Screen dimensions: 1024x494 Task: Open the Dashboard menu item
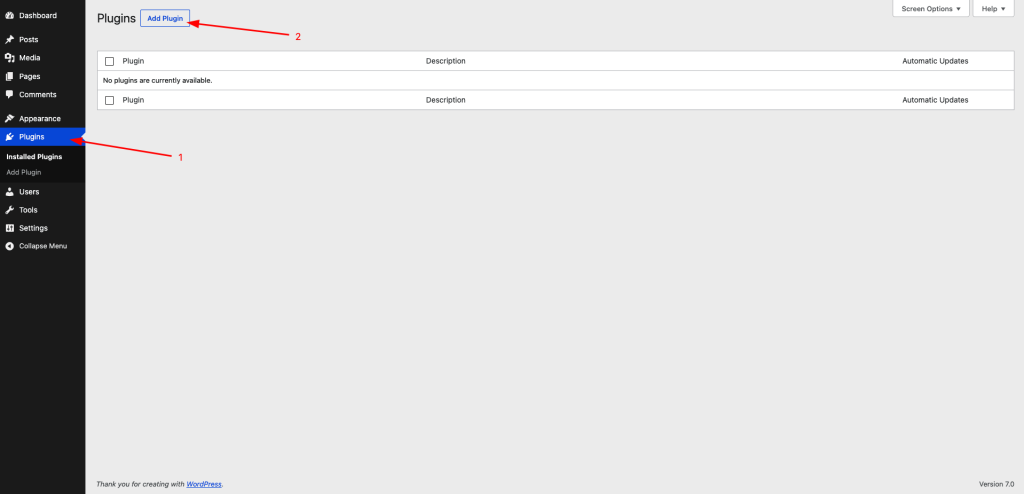point(38,15)
